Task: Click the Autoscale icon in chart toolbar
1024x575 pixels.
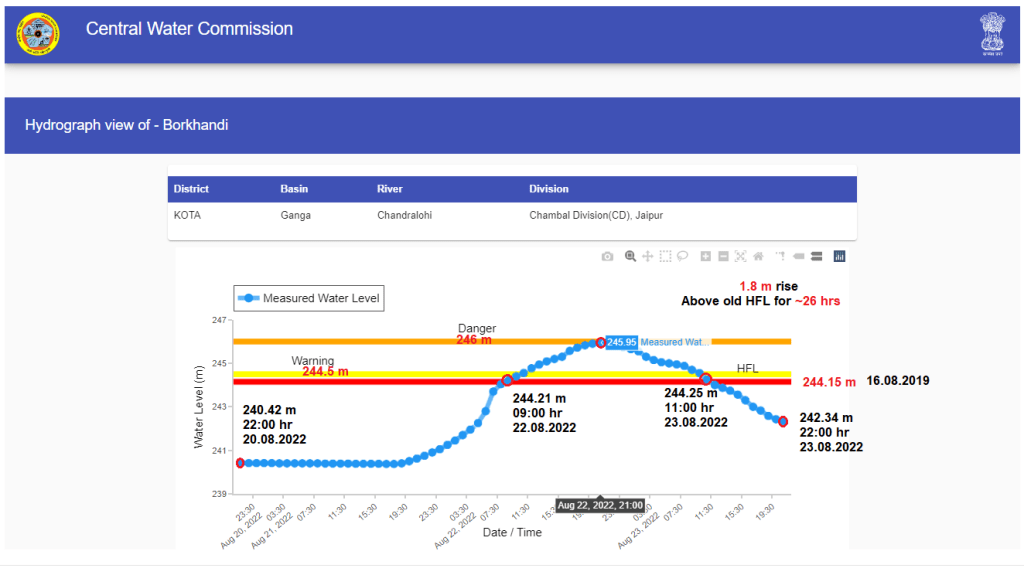Action: [741, 257]
